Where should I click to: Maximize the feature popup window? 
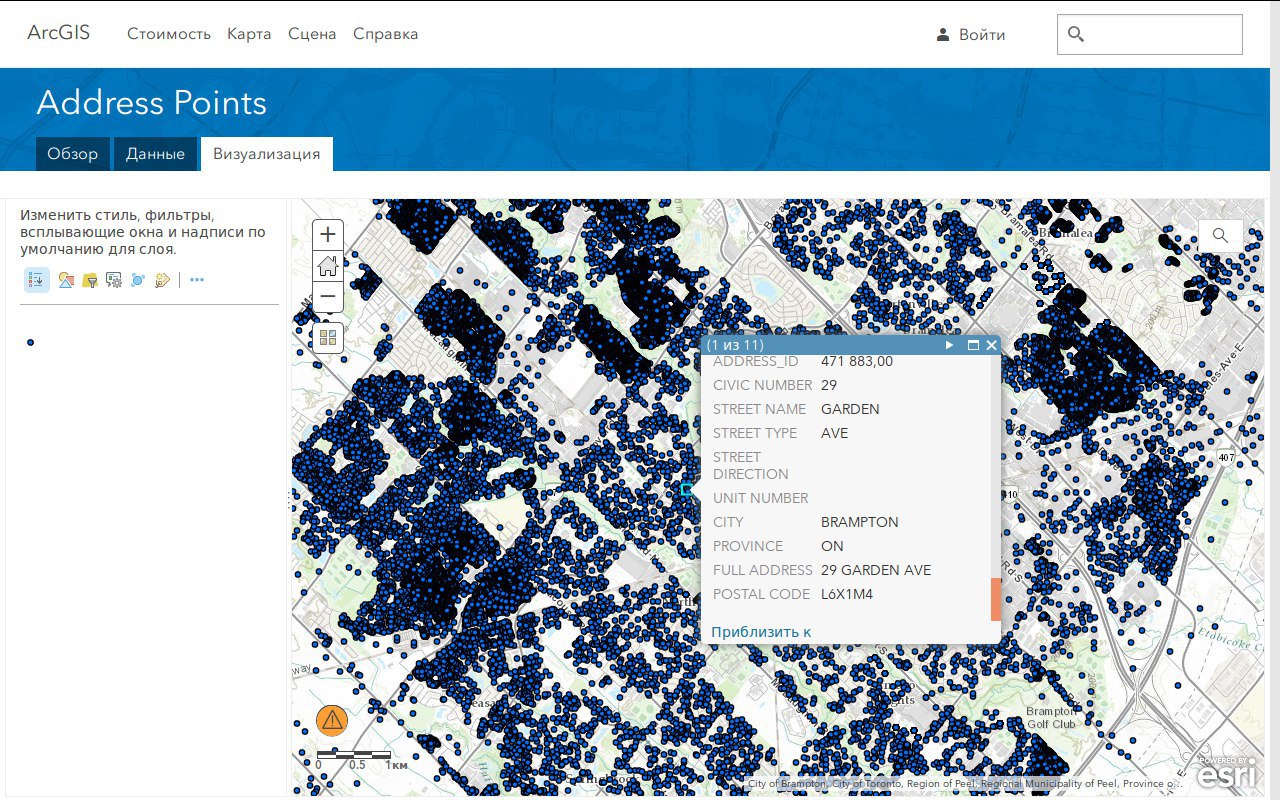click(x=974, y=345)
